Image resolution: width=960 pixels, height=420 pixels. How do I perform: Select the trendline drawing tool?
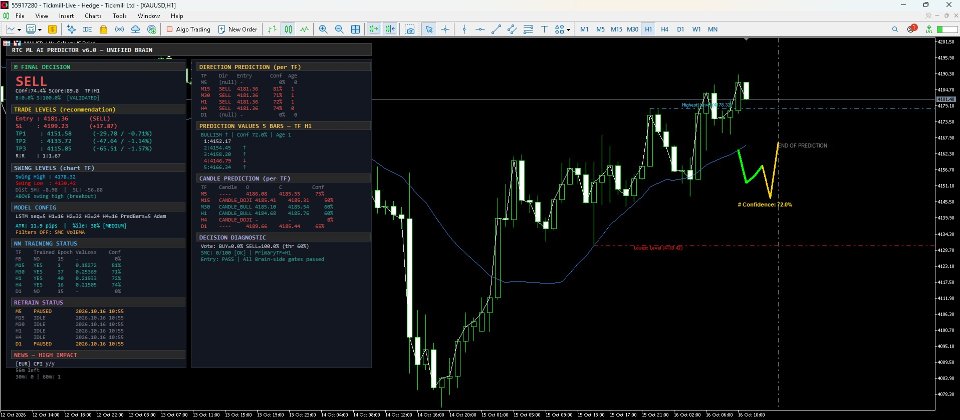[x=496, y=29]
